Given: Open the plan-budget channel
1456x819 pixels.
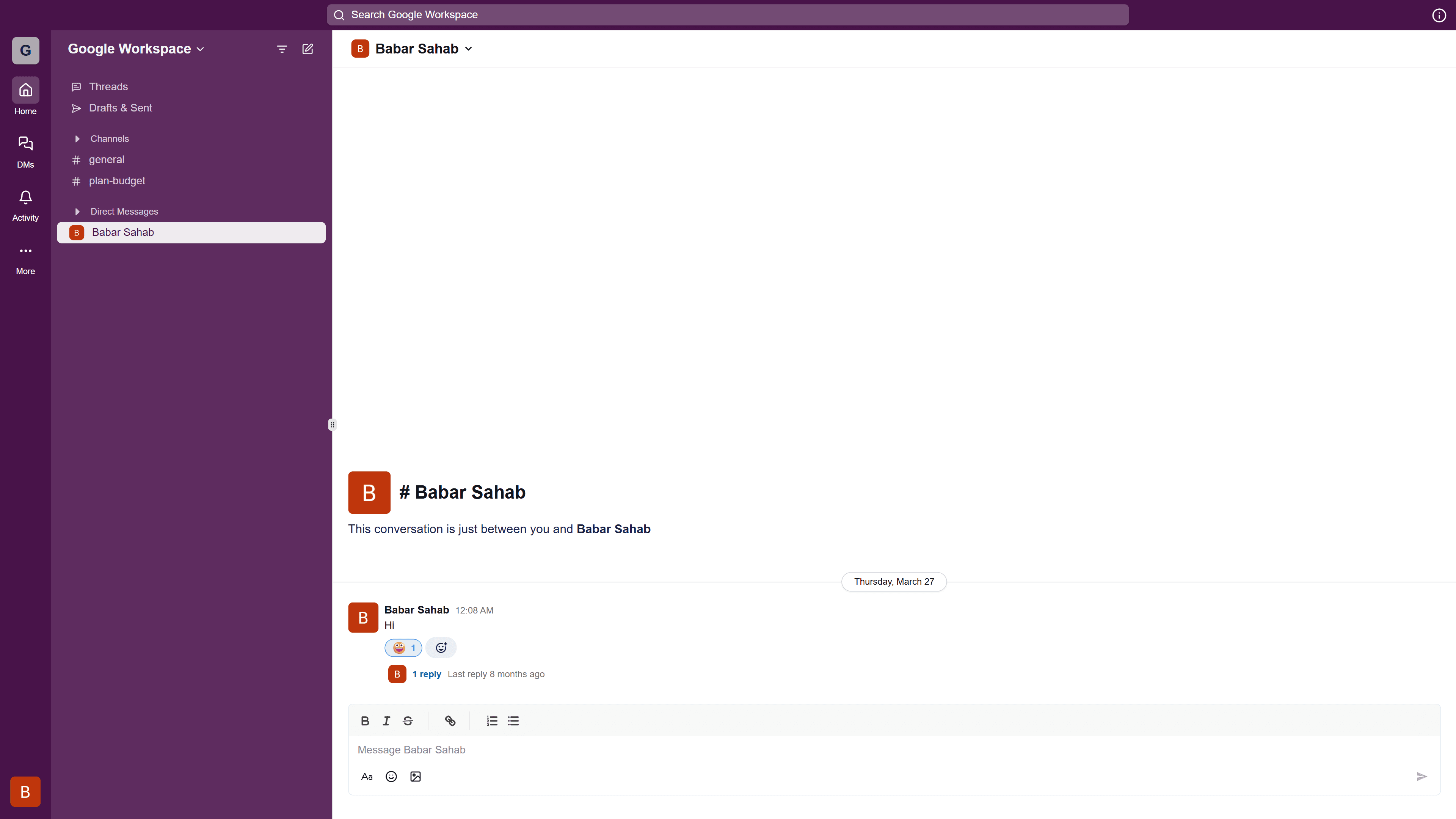Looking at the screenshot, I should 117,180.
